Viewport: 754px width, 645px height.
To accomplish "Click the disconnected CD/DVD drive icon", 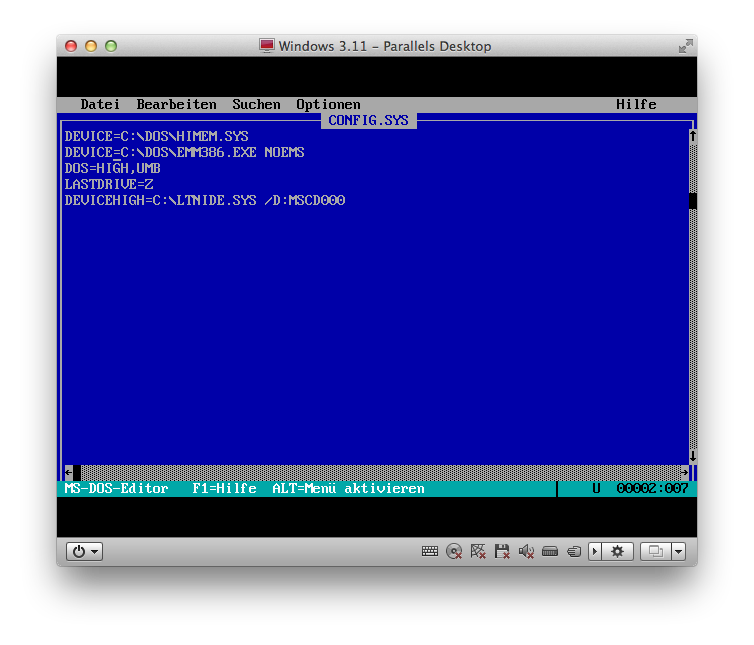I will point(453,551).
